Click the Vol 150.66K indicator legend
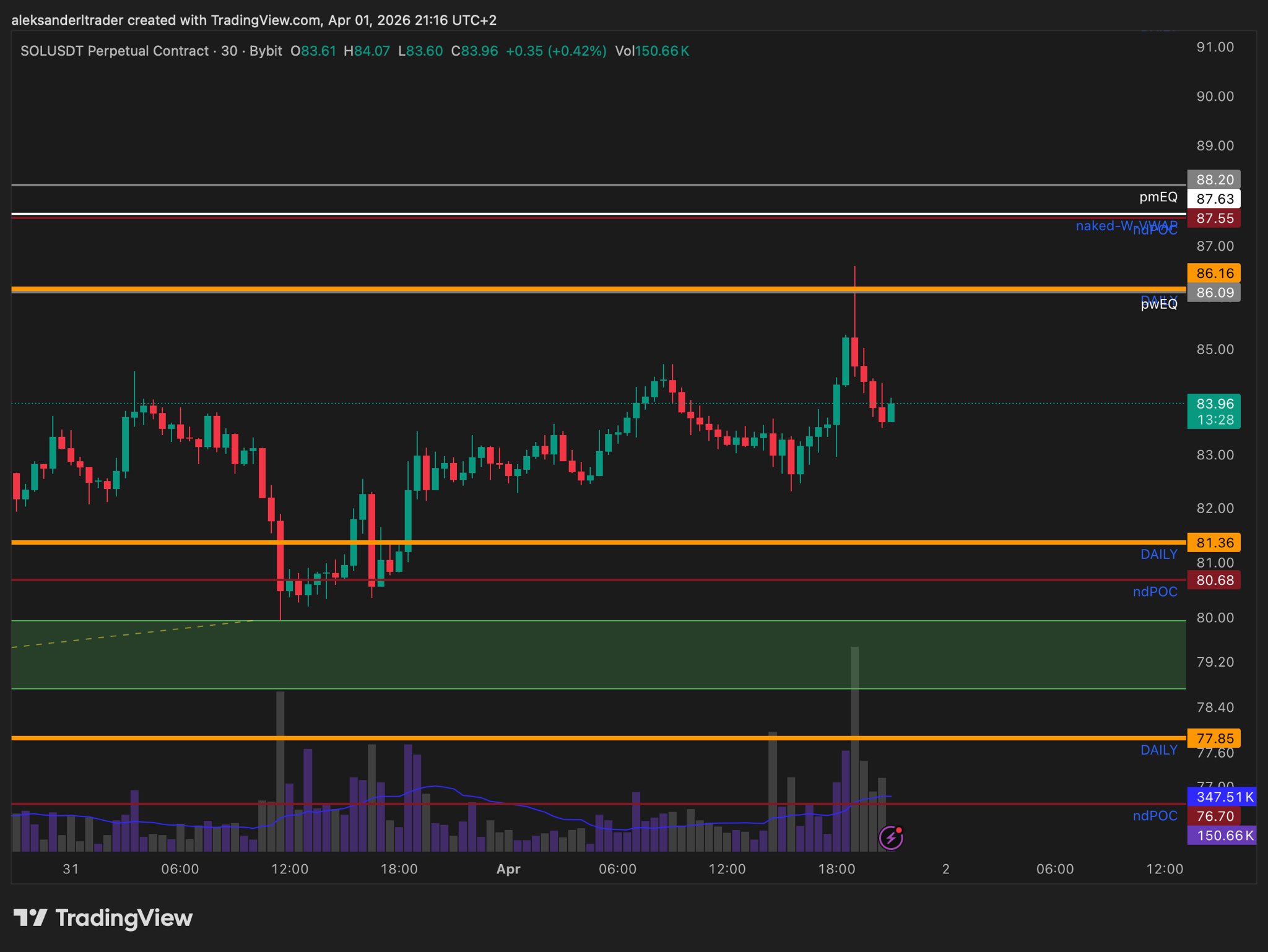The height and width of the screenshot is (952, 1268). [x=651, y=51]
